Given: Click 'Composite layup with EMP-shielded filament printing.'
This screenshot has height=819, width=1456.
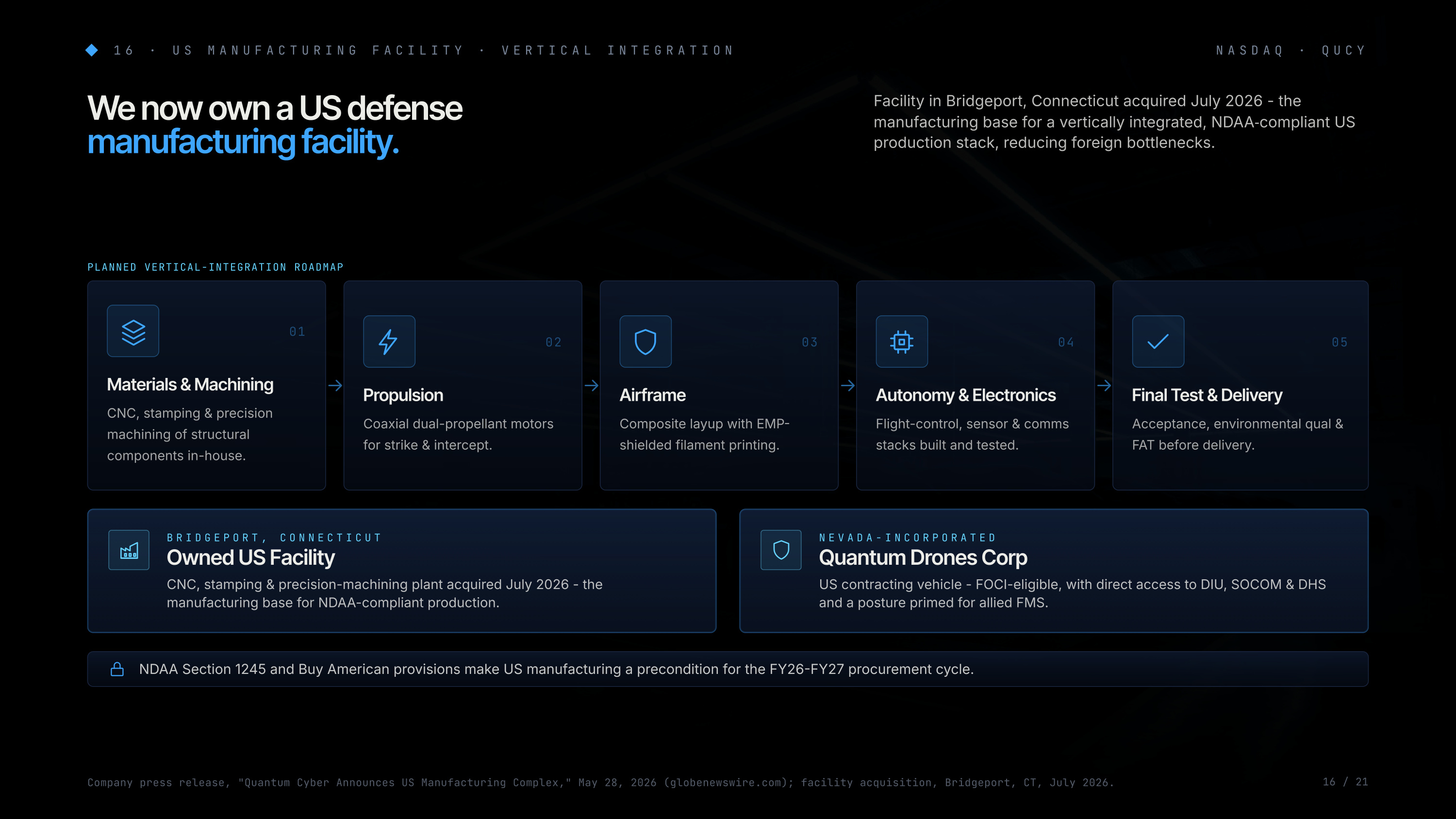Looking at the screenshot, I should point(704,434).
